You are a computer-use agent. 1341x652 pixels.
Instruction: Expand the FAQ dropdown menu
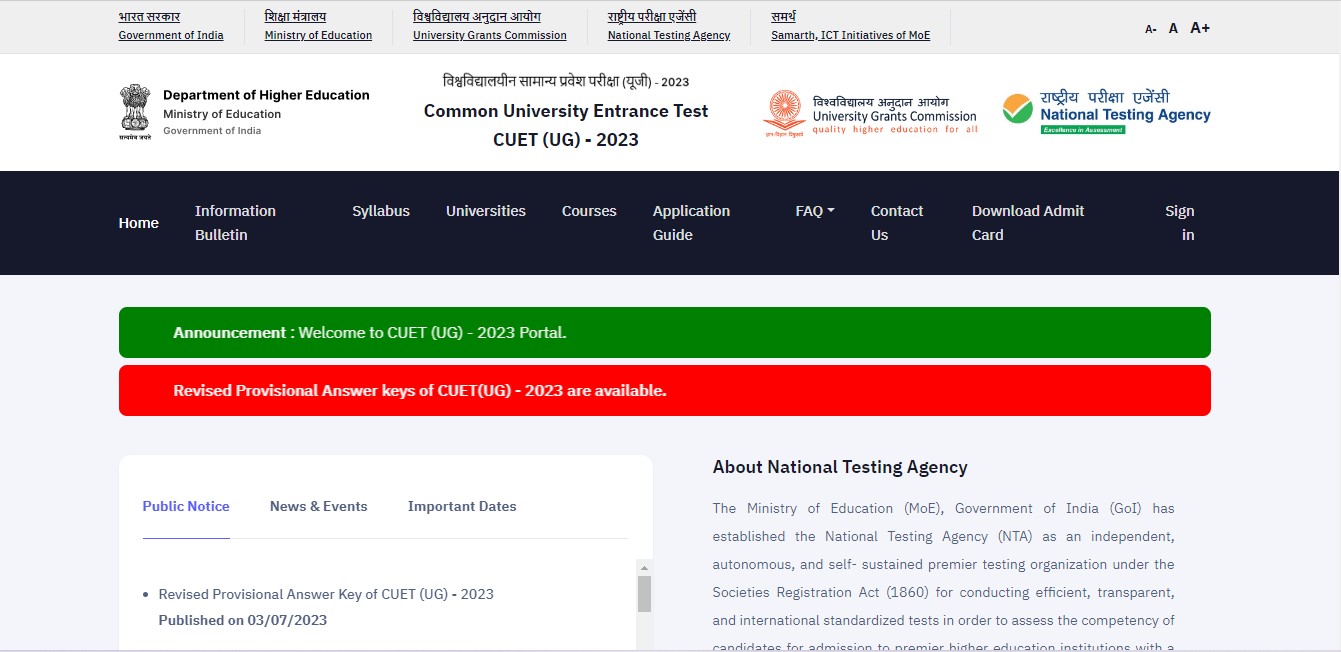[814, 211]
